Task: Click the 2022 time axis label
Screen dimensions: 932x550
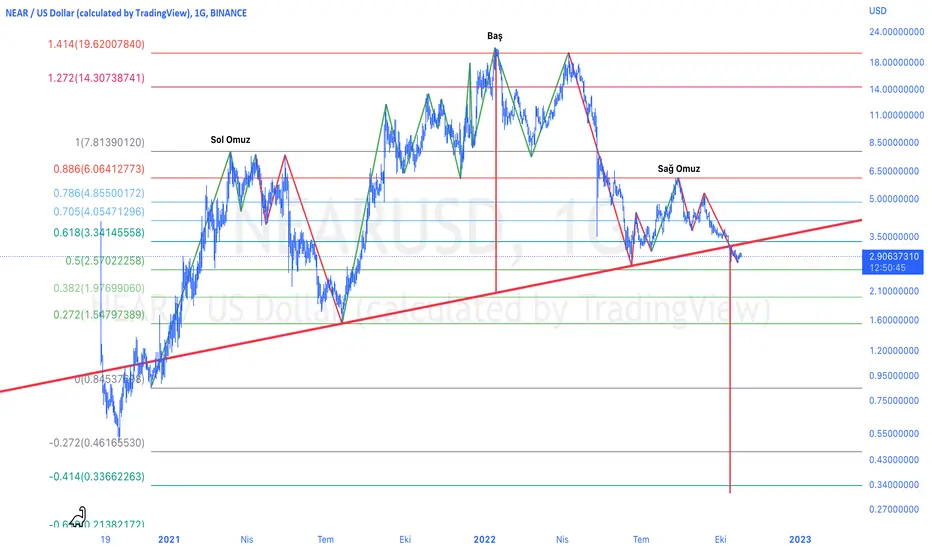Action: (x=484, y=539)
